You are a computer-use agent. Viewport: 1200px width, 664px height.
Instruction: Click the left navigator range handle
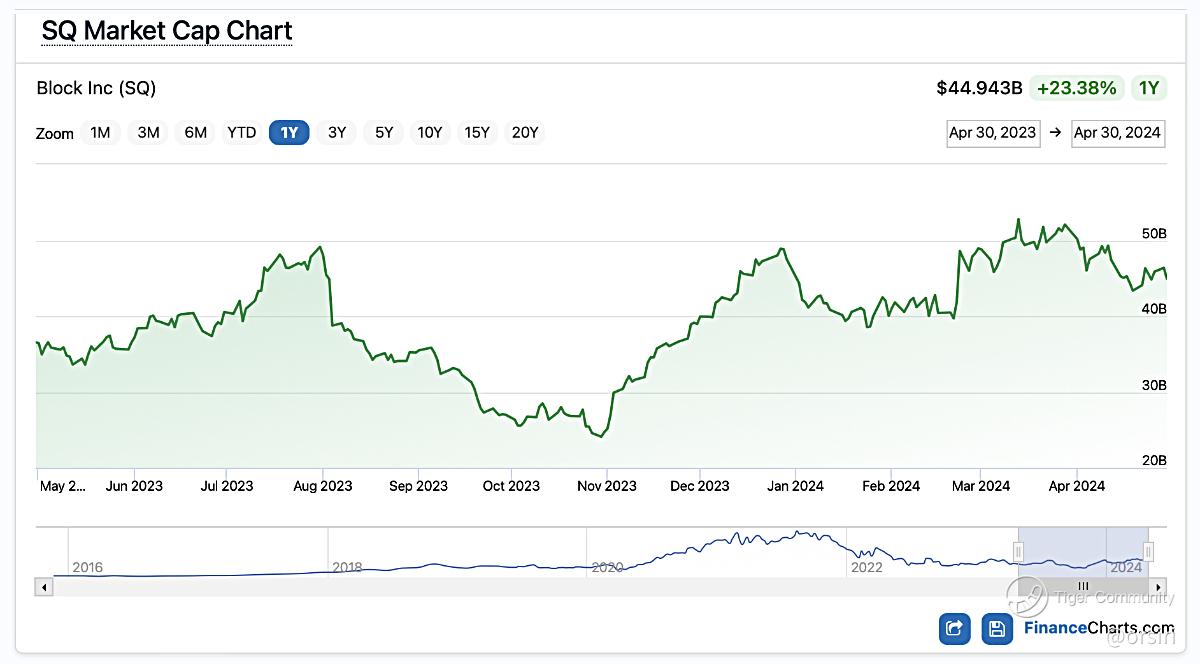(x=1018, y=551)
